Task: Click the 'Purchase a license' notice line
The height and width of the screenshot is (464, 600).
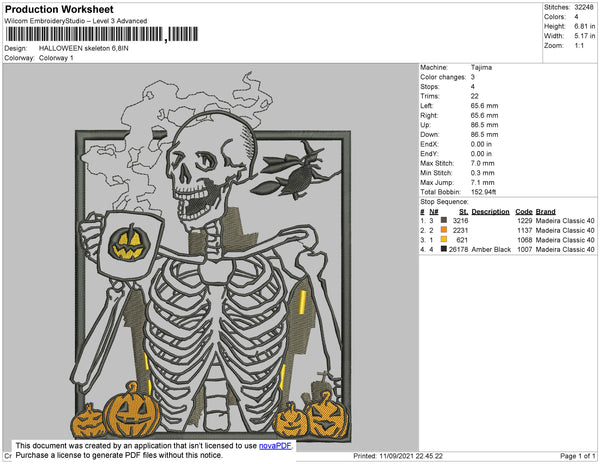Action: tap(119, 455)
